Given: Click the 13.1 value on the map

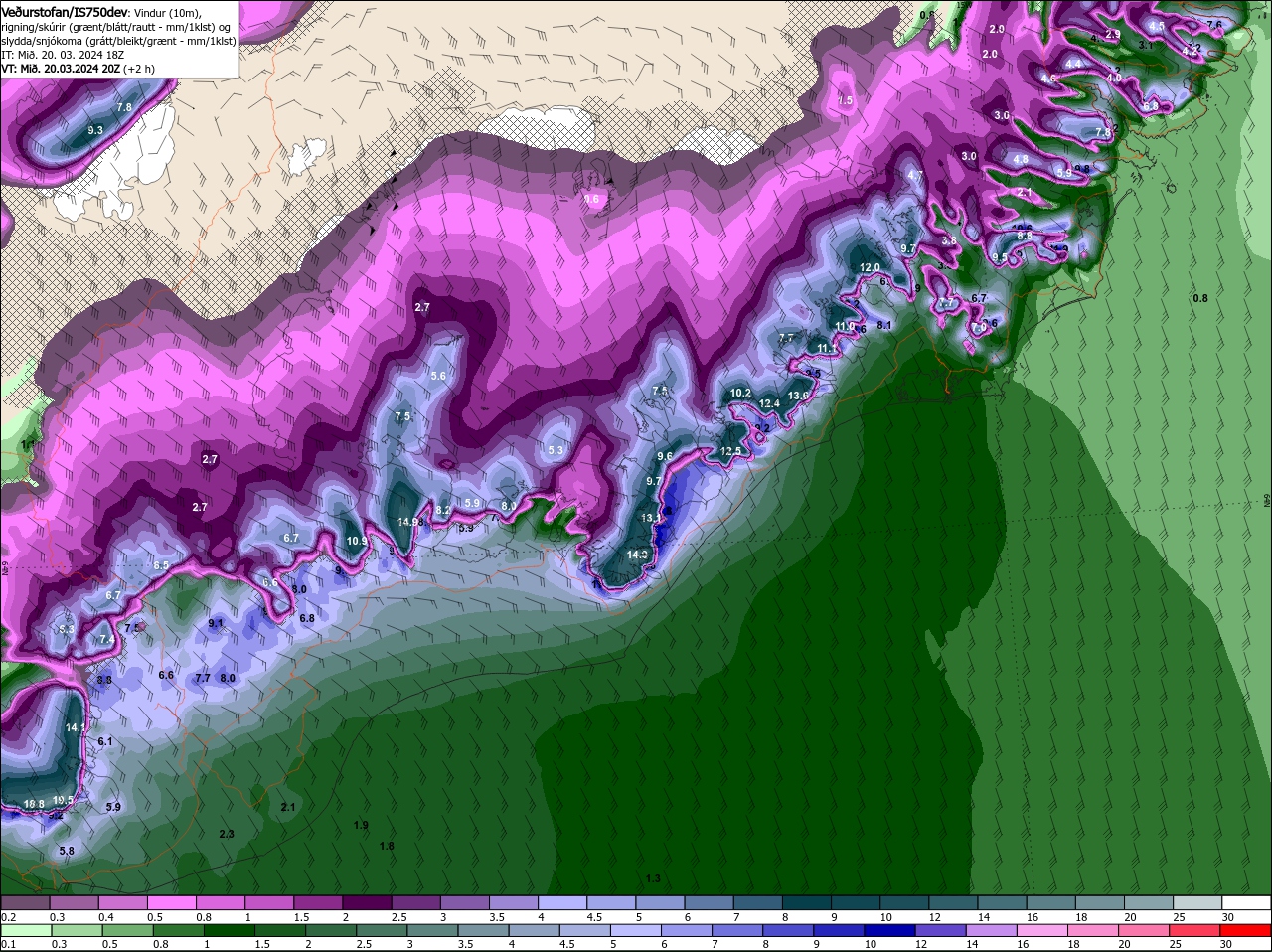Looking at the screenshot, I should point(651,518).
